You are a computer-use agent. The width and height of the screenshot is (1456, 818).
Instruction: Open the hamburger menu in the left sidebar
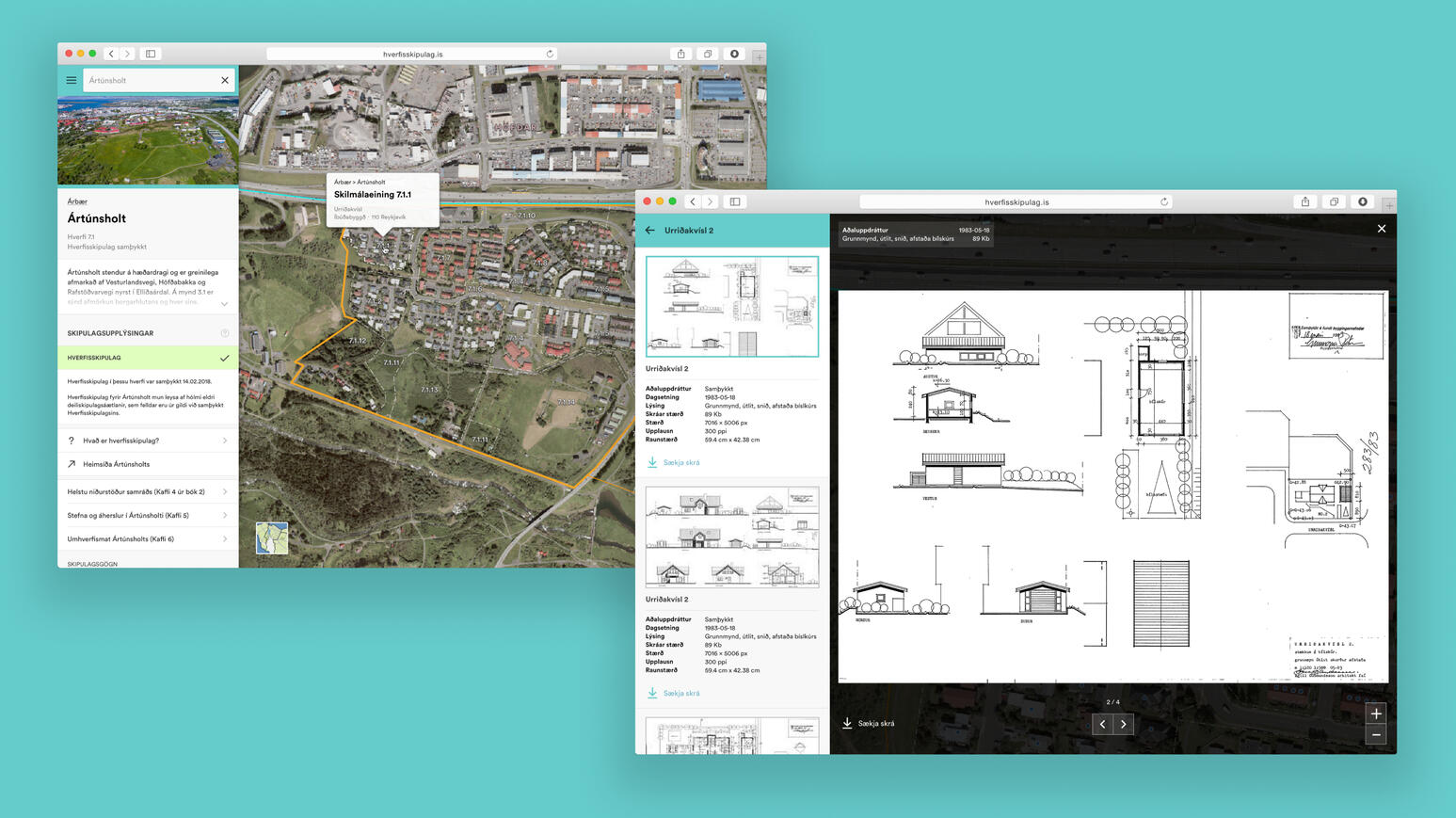71,80
